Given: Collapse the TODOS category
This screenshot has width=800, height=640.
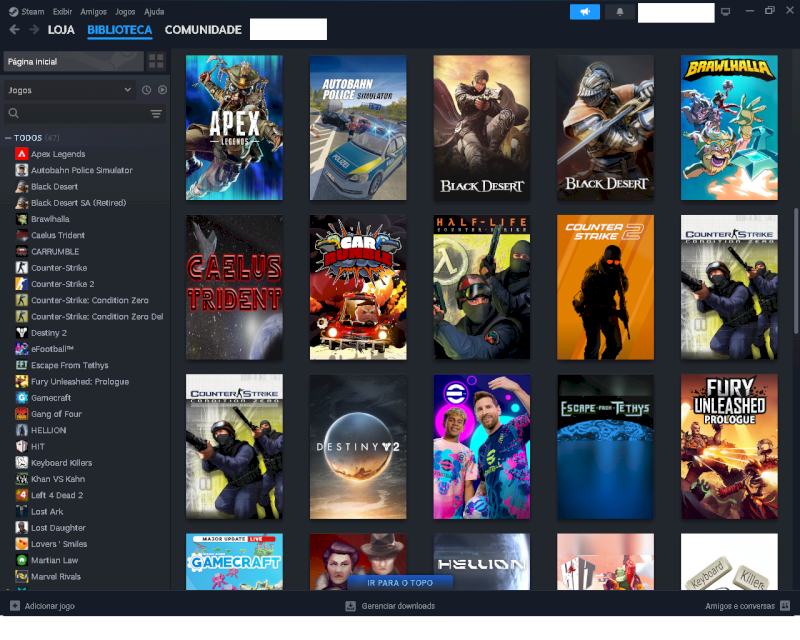Looking at the screenshot, I should (8, 138).
